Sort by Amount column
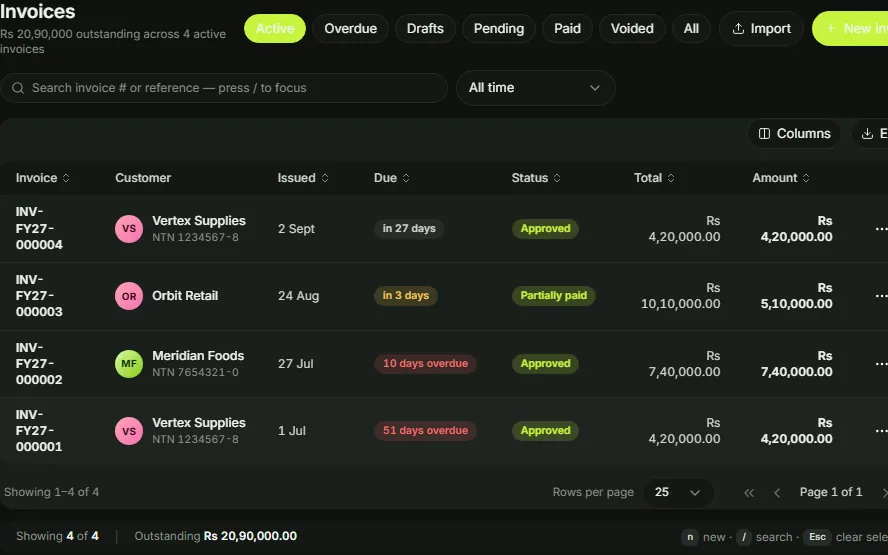888x555 pixels. coord(780,178)
